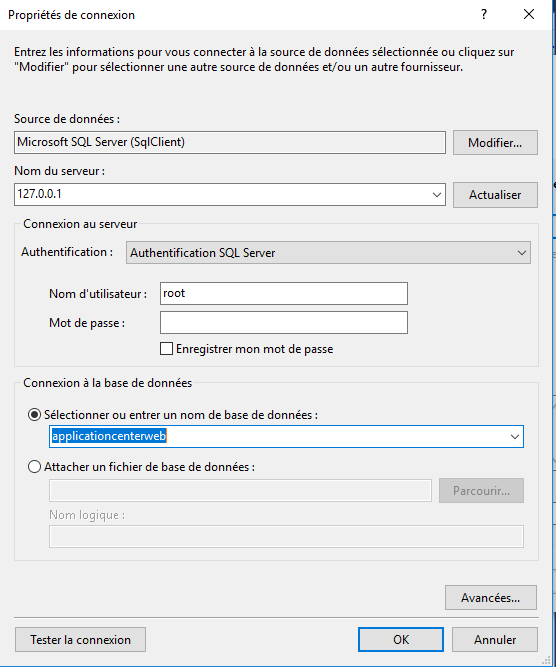
Task: Click the Source de données text box
Action: pos(230,143)
